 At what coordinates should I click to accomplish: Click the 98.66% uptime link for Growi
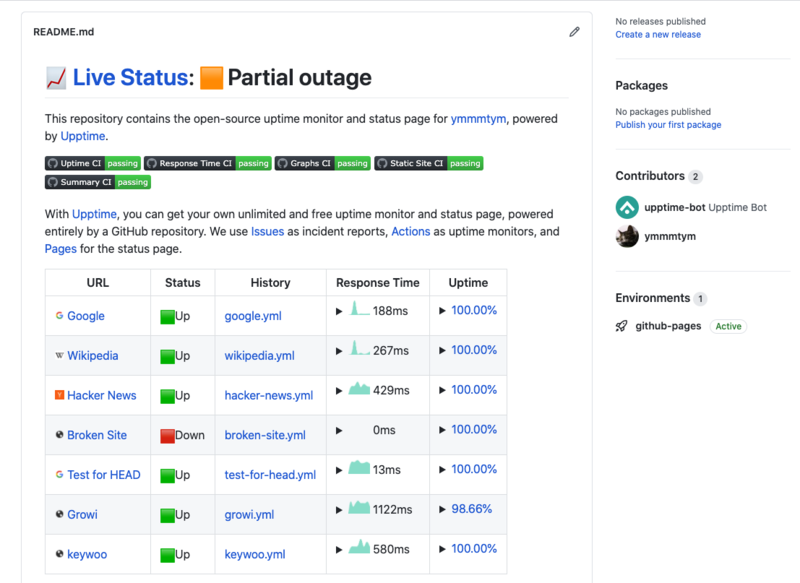(472, 509)
